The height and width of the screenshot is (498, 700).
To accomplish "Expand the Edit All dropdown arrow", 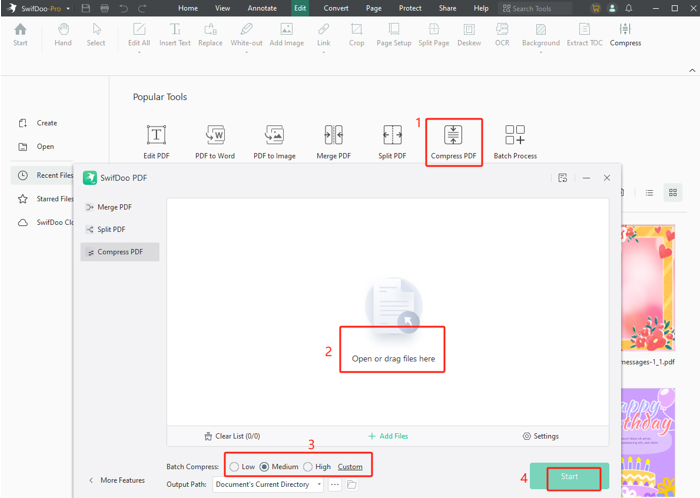I will click(139, 53).
